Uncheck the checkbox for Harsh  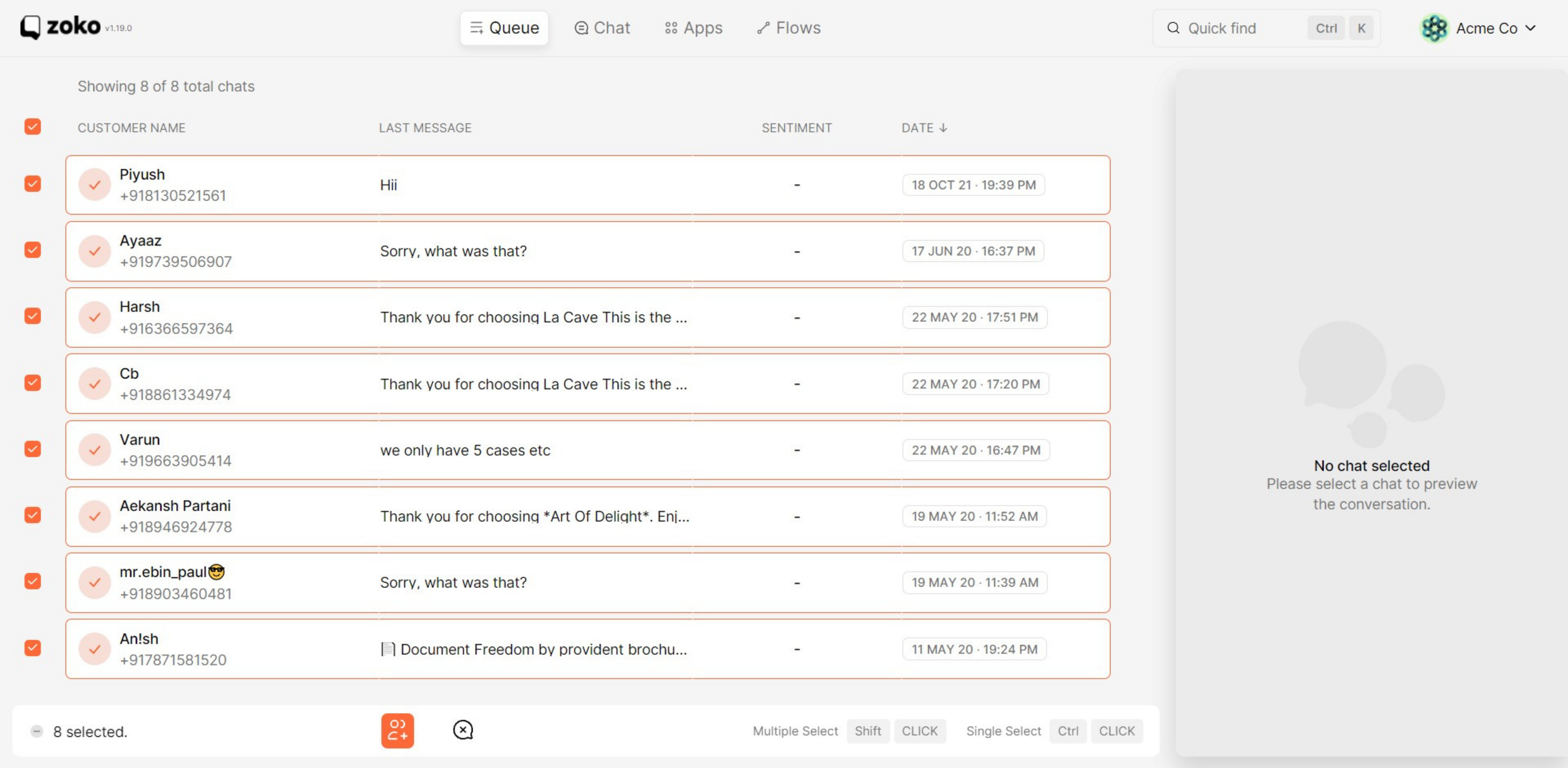pyautogui.click(x=33, y=316)
